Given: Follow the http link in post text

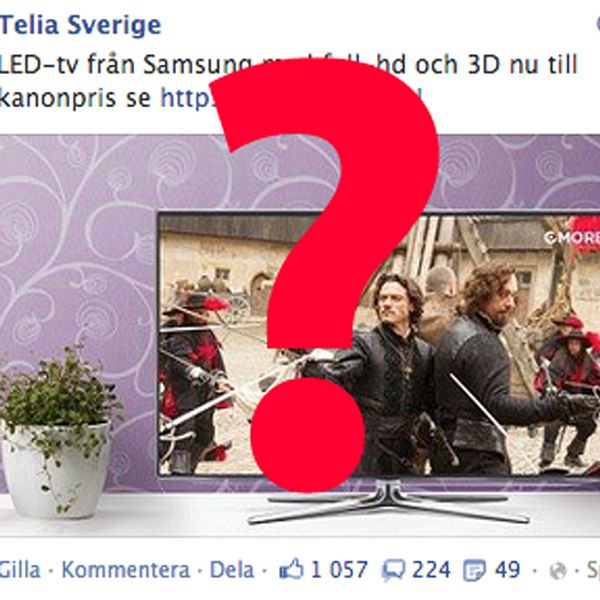Looking at the screenshot, I should [186, 98].
